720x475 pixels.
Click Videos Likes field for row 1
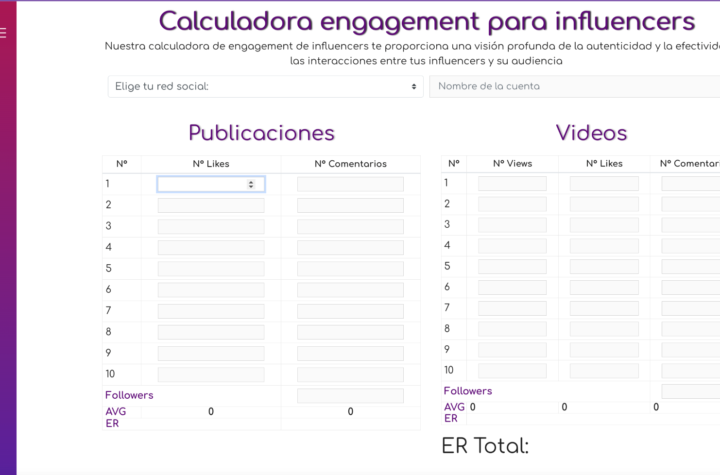(604, 183)
